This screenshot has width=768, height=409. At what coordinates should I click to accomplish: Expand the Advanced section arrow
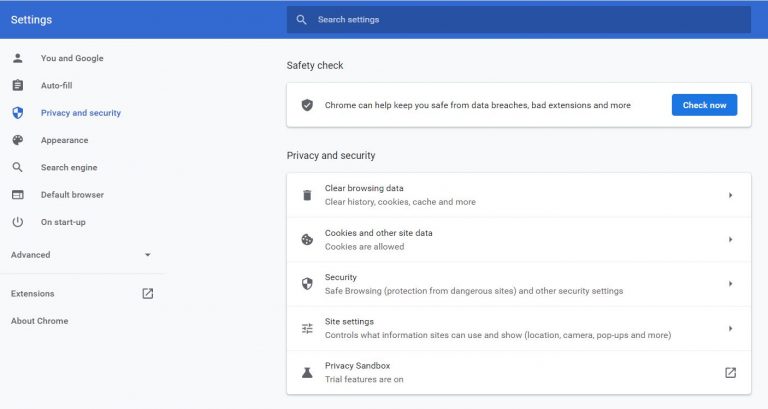(x=147, y=255)
